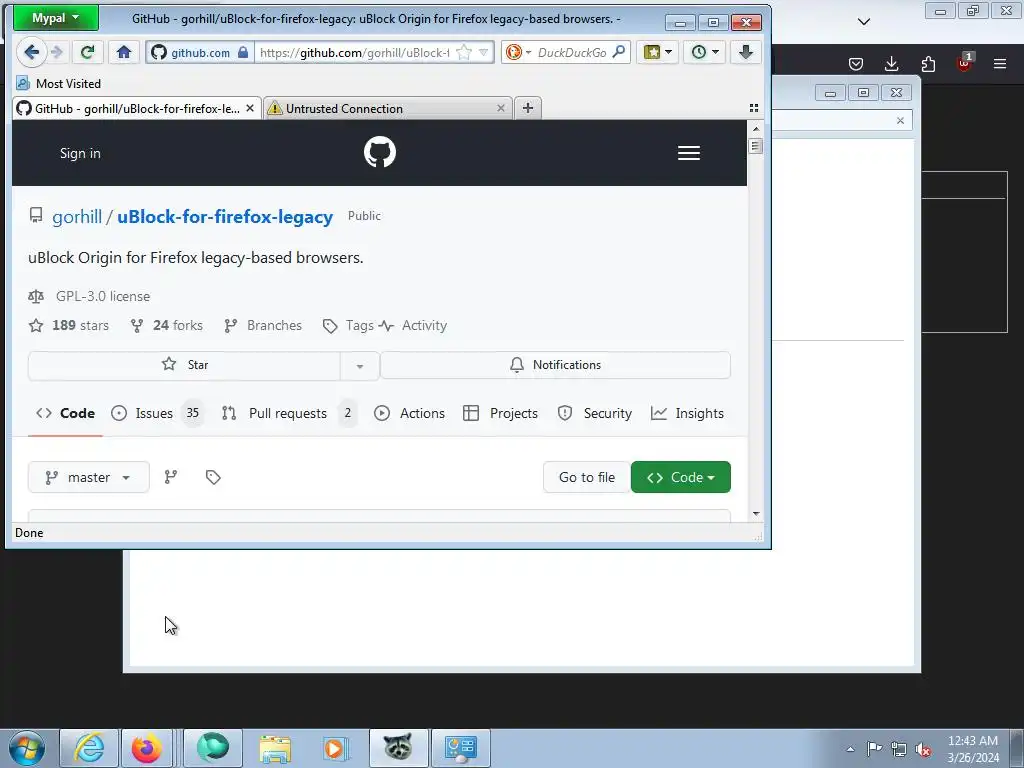View the 24 forks link
The width and height of the screenshot is (1024, 768).
[167, 325]
